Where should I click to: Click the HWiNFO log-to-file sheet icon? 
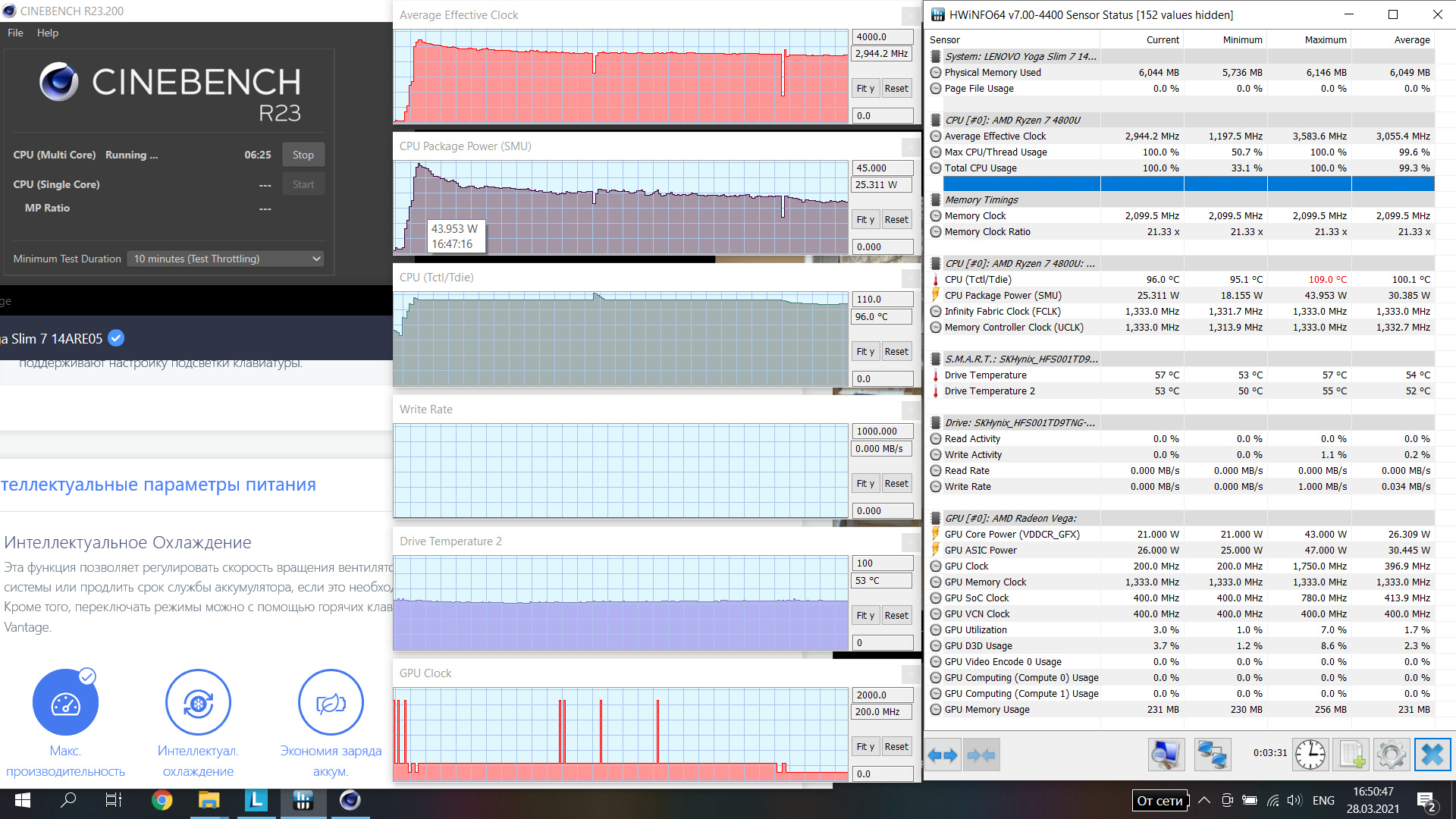point(1352,755)
